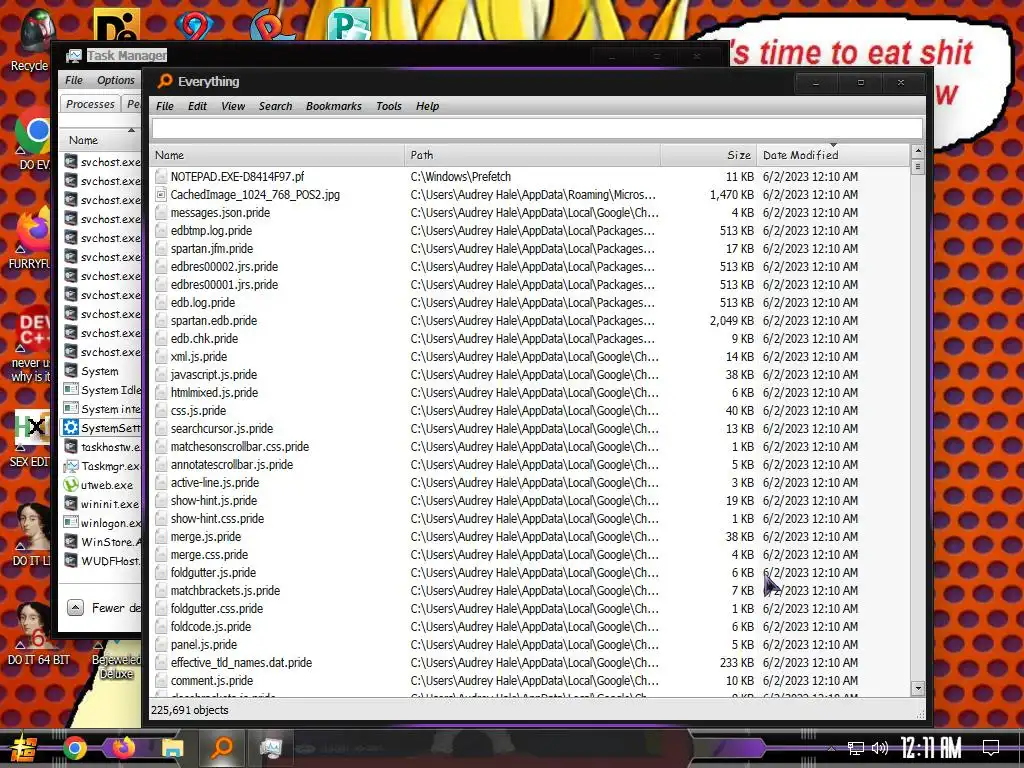1024x768 pixels.
Task: Open File Explorer from the taskbar
Action: 172,748
